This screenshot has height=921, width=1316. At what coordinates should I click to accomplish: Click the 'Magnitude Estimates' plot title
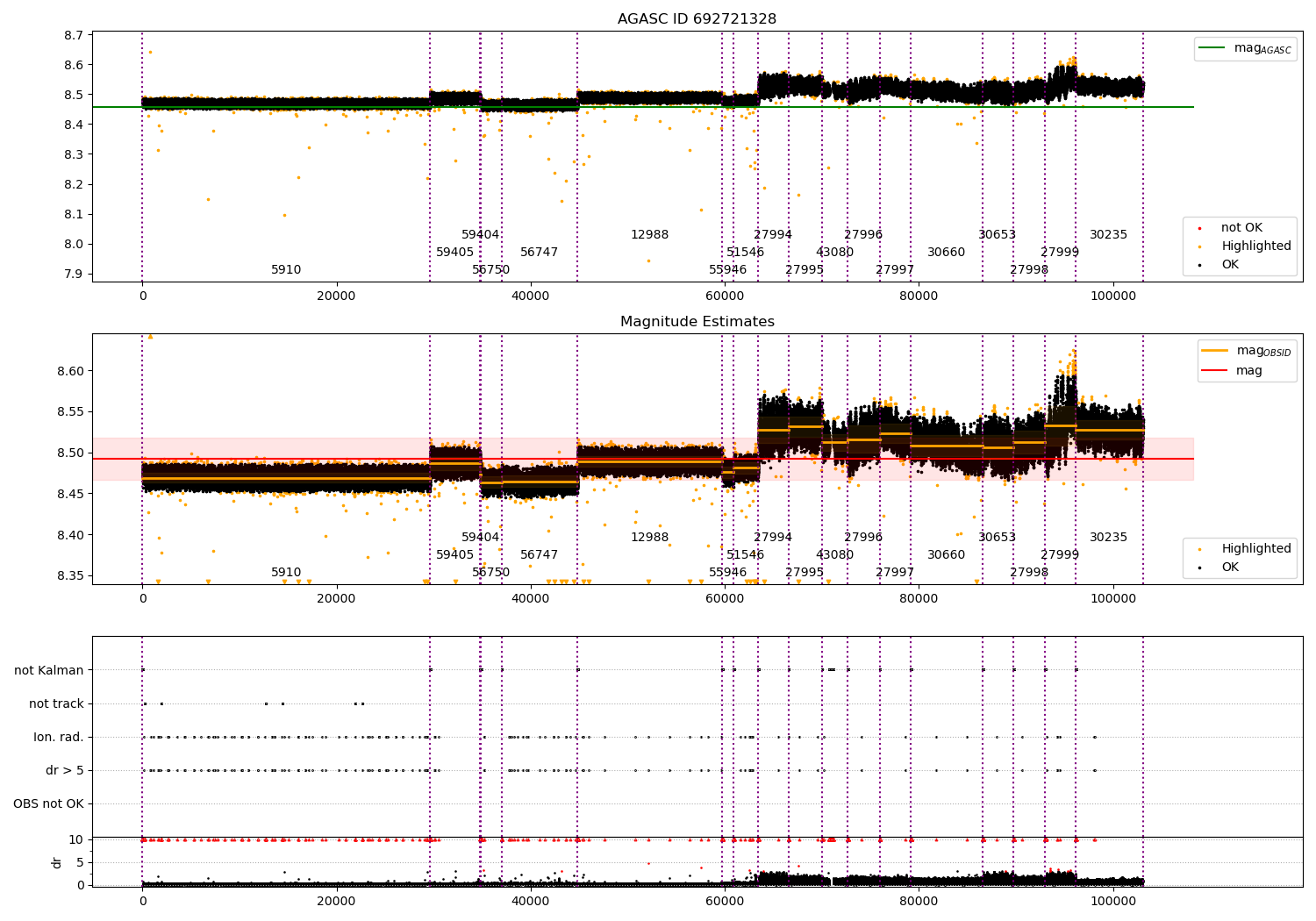697,322
